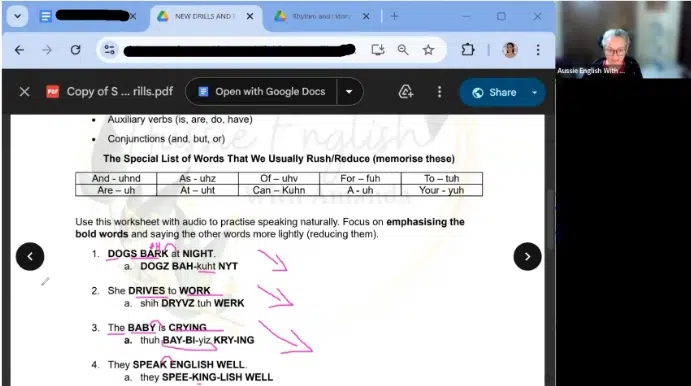Click table cell 'Of – uhv'
Screen dimensions: 691x386
click(x=279, y=178)
